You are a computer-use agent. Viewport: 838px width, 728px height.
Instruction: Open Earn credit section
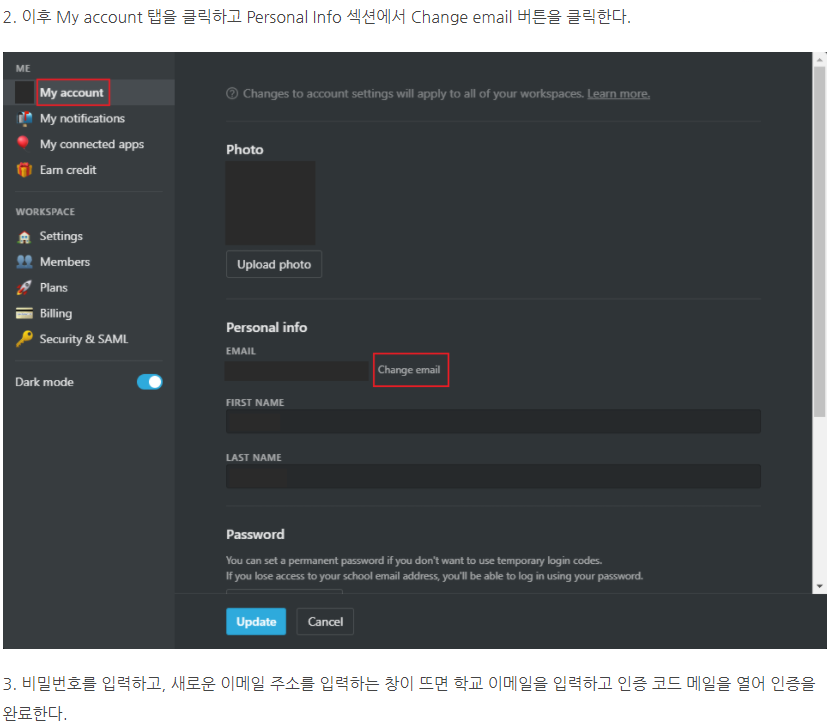coord(68,169)
